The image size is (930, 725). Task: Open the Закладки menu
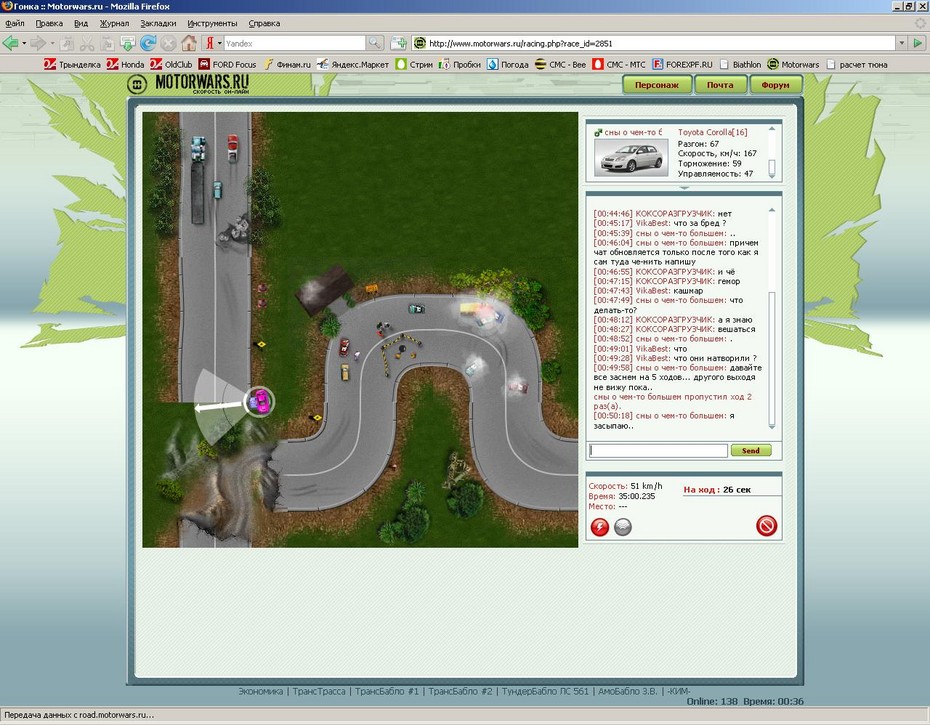[x=158, y=24]
